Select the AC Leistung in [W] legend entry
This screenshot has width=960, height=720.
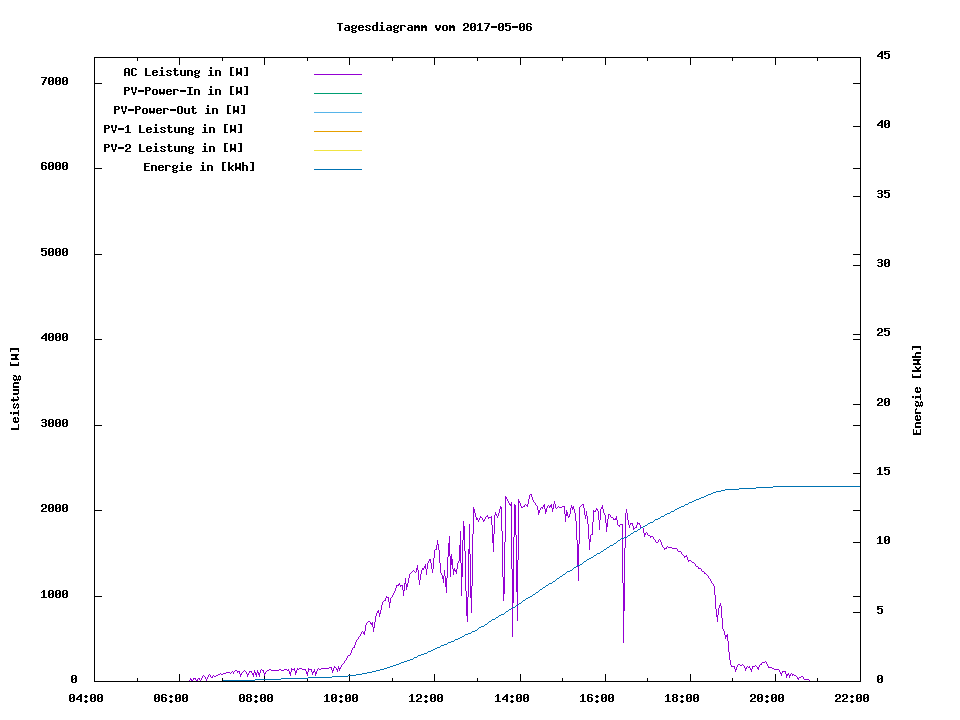[x=186, y=72]
